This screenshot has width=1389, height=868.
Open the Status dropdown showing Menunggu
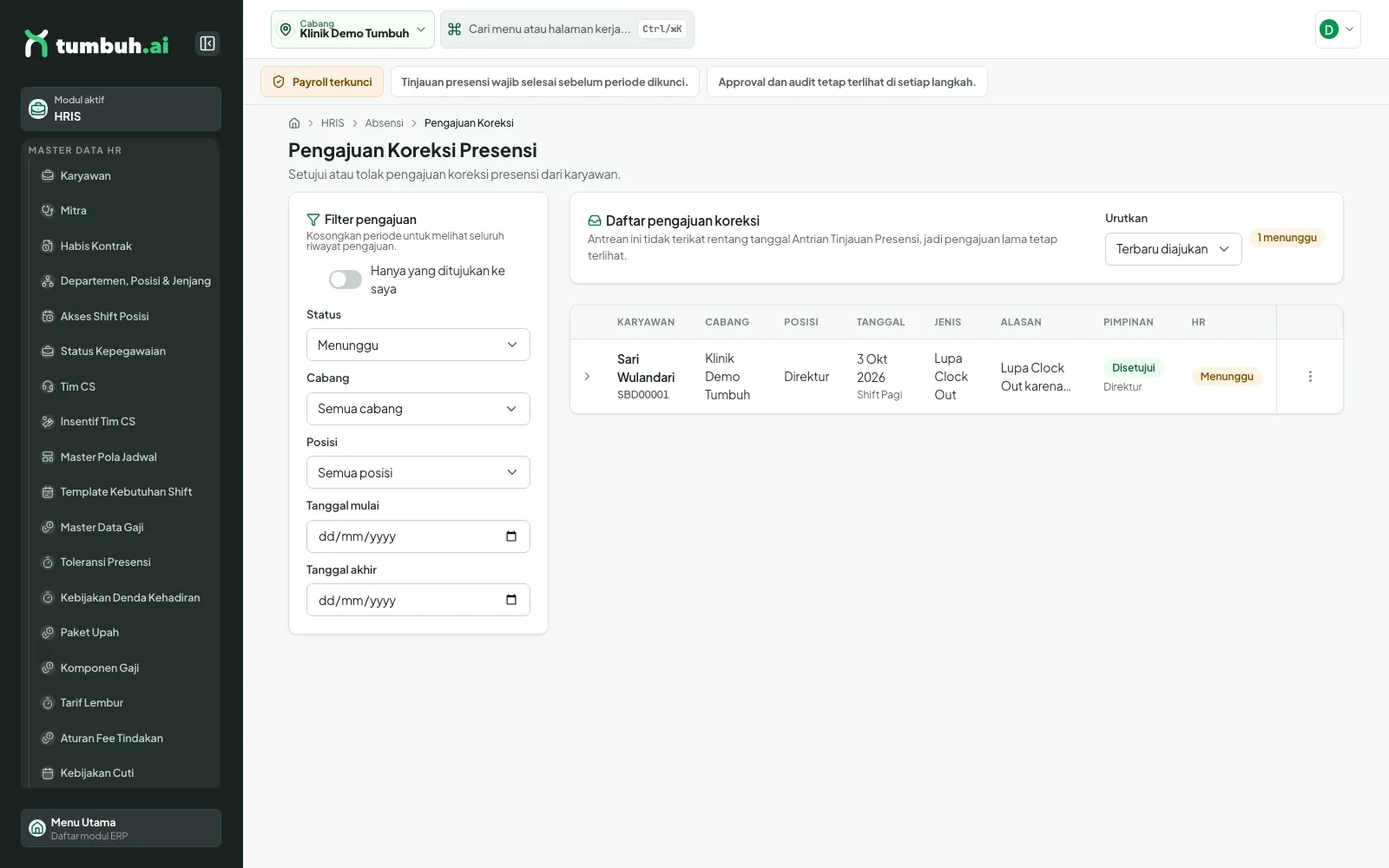[x=418, y=345]
